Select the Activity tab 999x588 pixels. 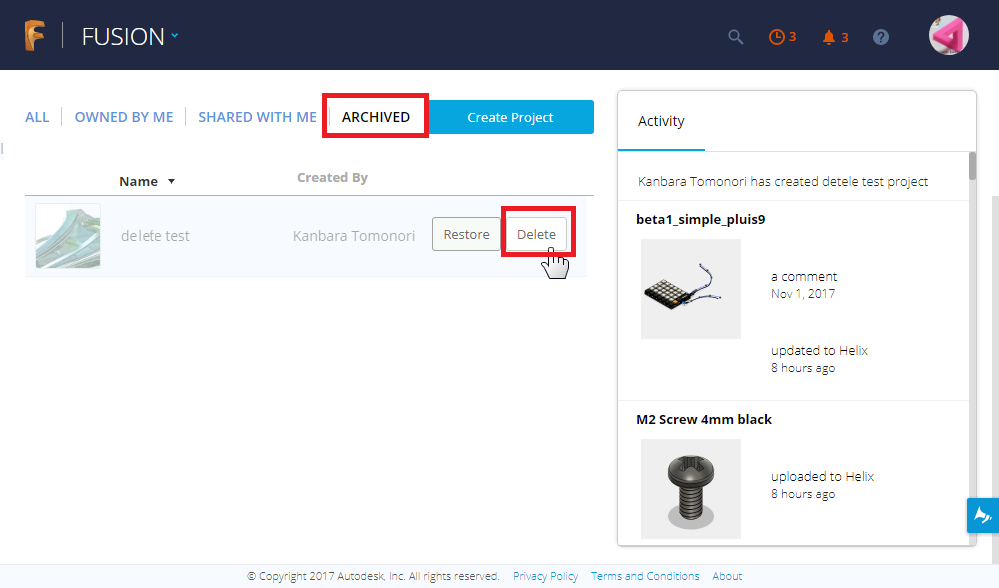pyautogui.click(x=661, y=121)
